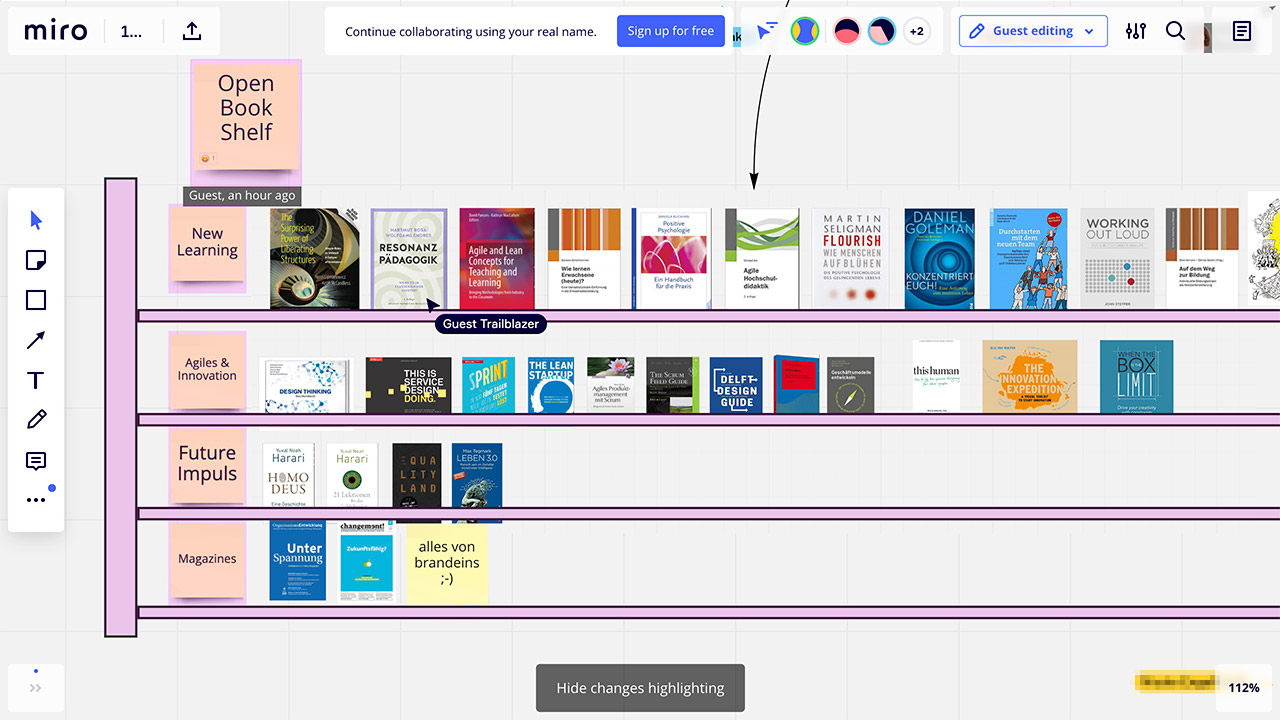The height and width of the screenshot is (720, 1280).
Task: Select the Scrum Field Guide cover
Action: 672,386
